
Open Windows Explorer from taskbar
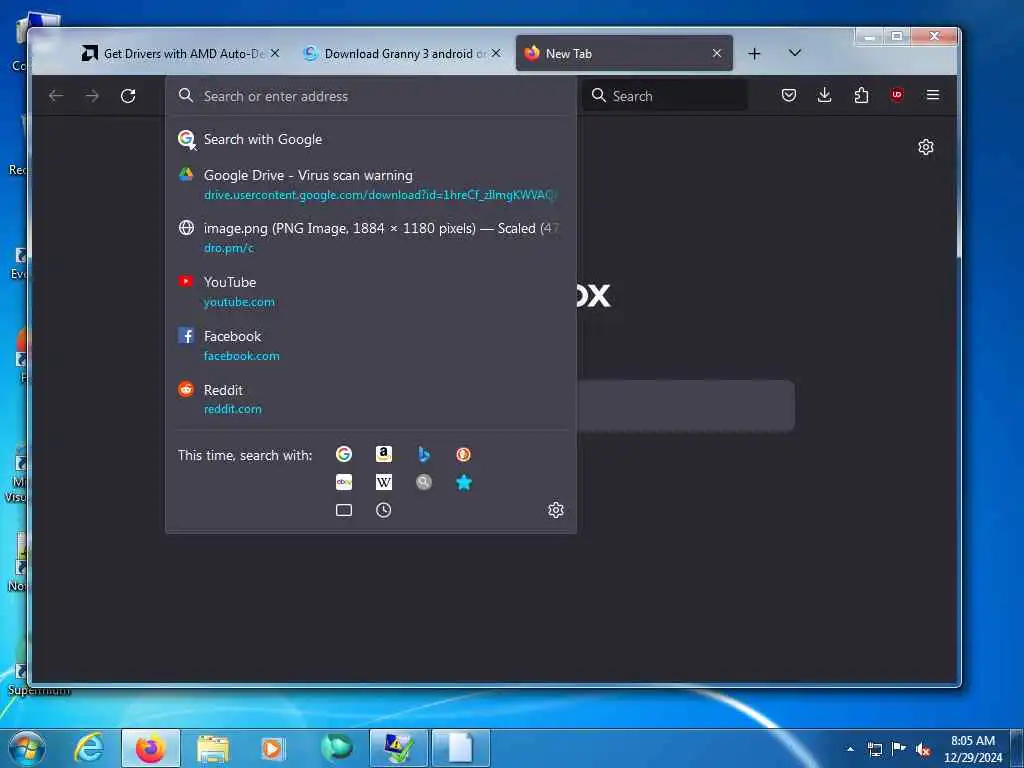click(x=212, y=748)
